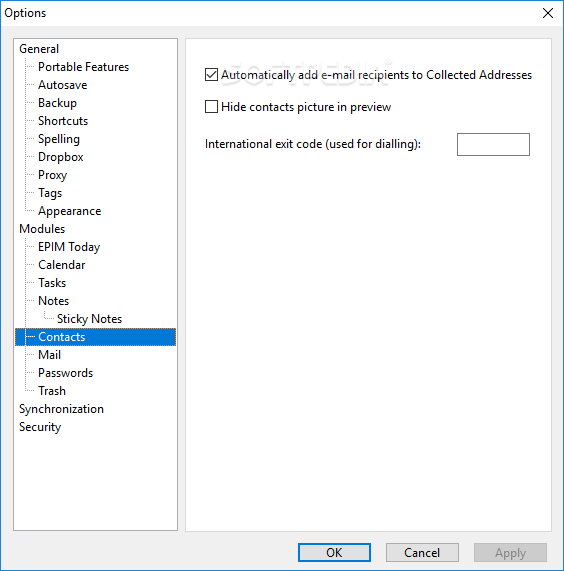Click the OK button
The width and height of the screenshot is (564, 571).
point(334,552)
